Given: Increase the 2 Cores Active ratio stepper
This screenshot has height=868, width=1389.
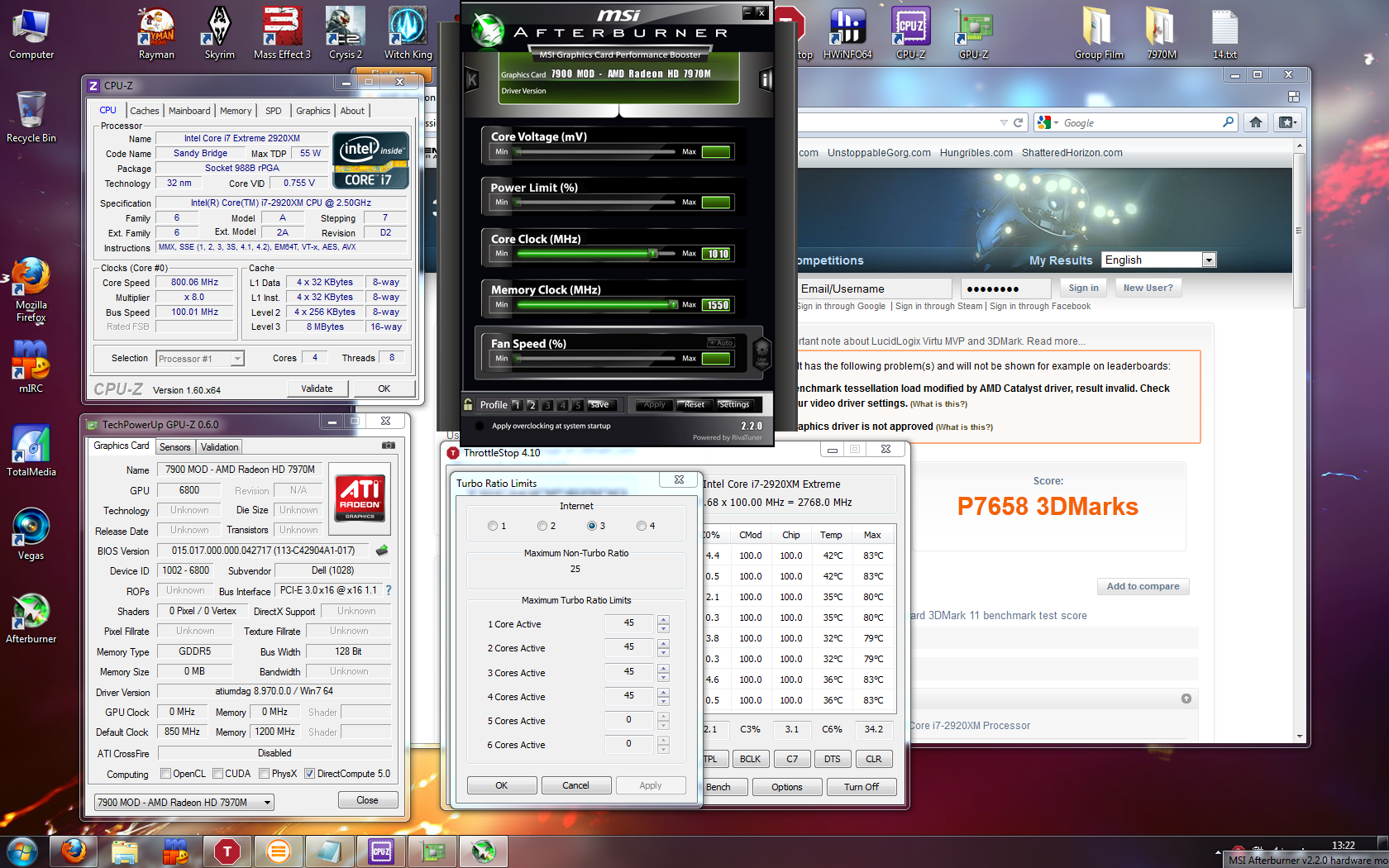Looking at the screenshot, I should pos(663,643).
